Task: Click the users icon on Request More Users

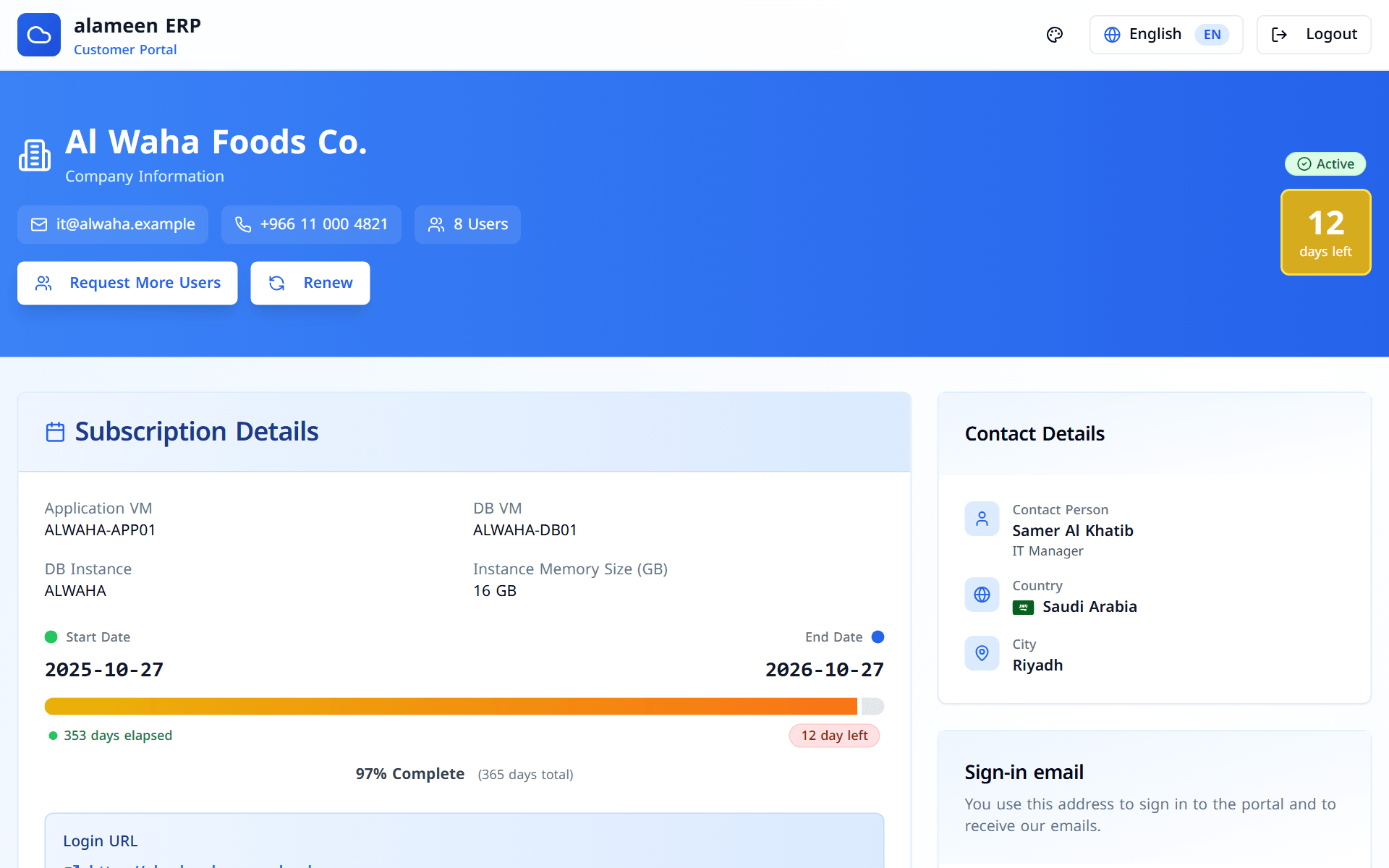Action: (43, 283)
